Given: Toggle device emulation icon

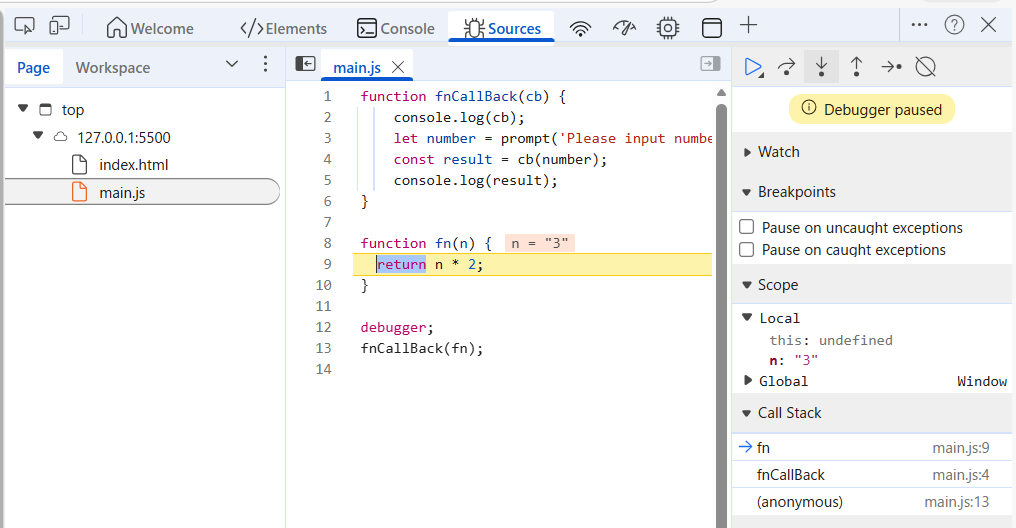Looking at the screenshot, I should [x=60, y=26].
